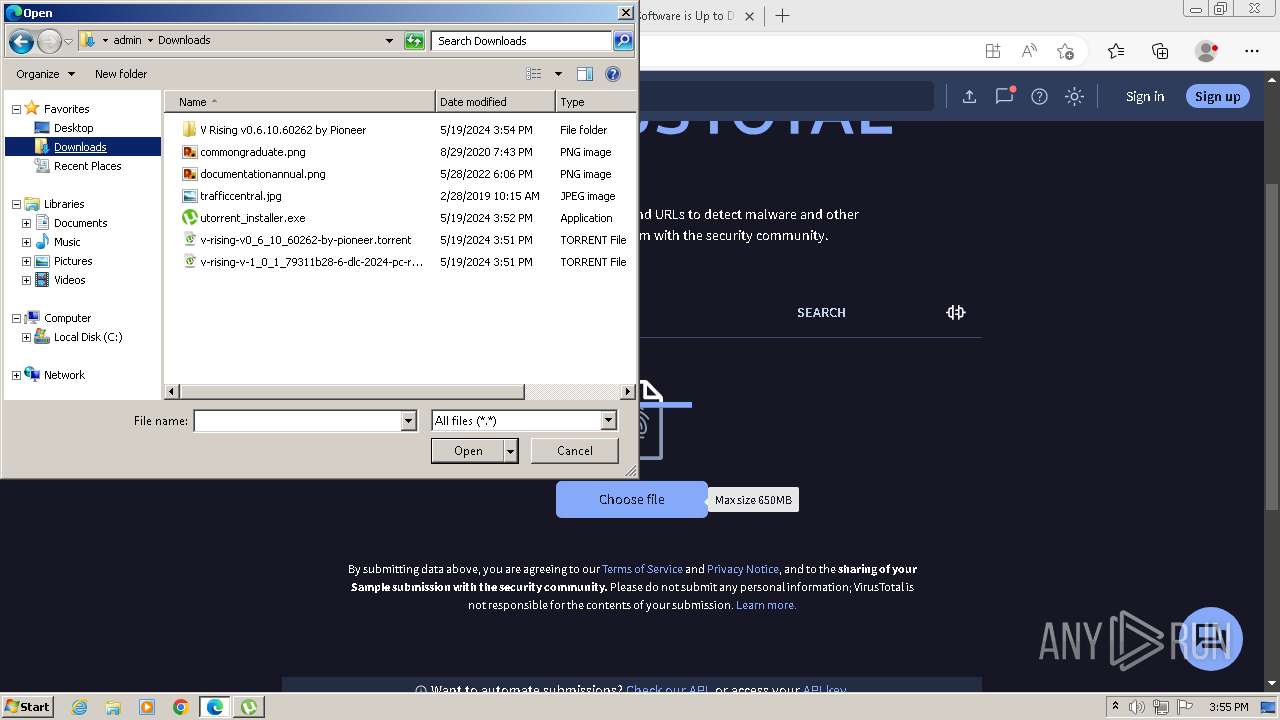Screen dimensions: 1280x720
Task: Open the Organize menu
Action: coord(45,74)
